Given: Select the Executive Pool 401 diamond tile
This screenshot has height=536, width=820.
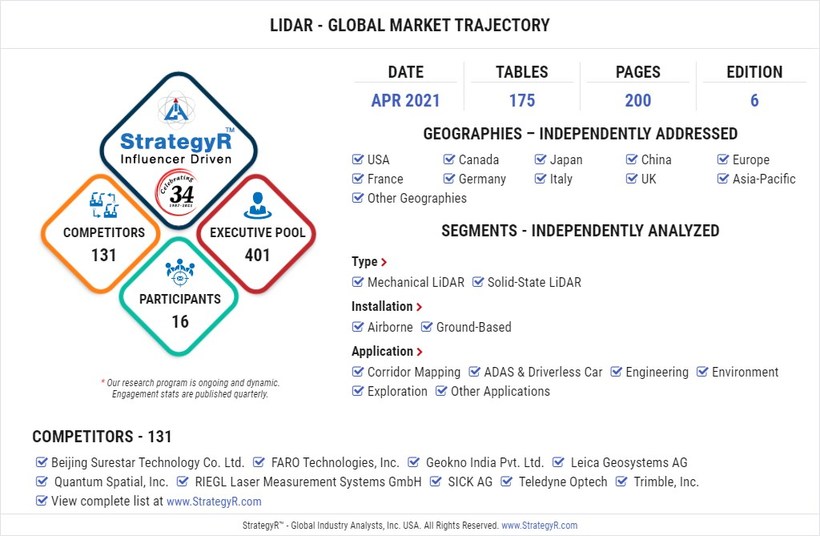Looking at the screenshot, I should pyautogui.click(x=256, y=234).
